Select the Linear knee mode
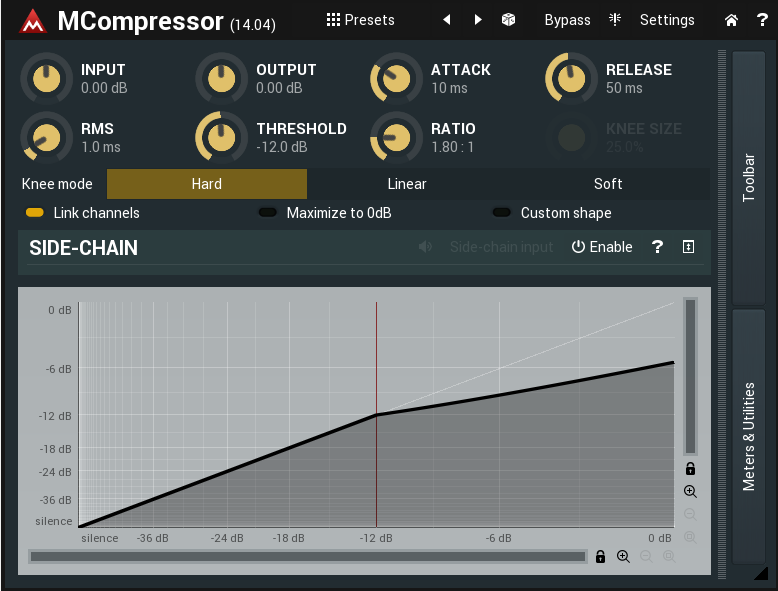The image size is (778, 591). [407, 184]
